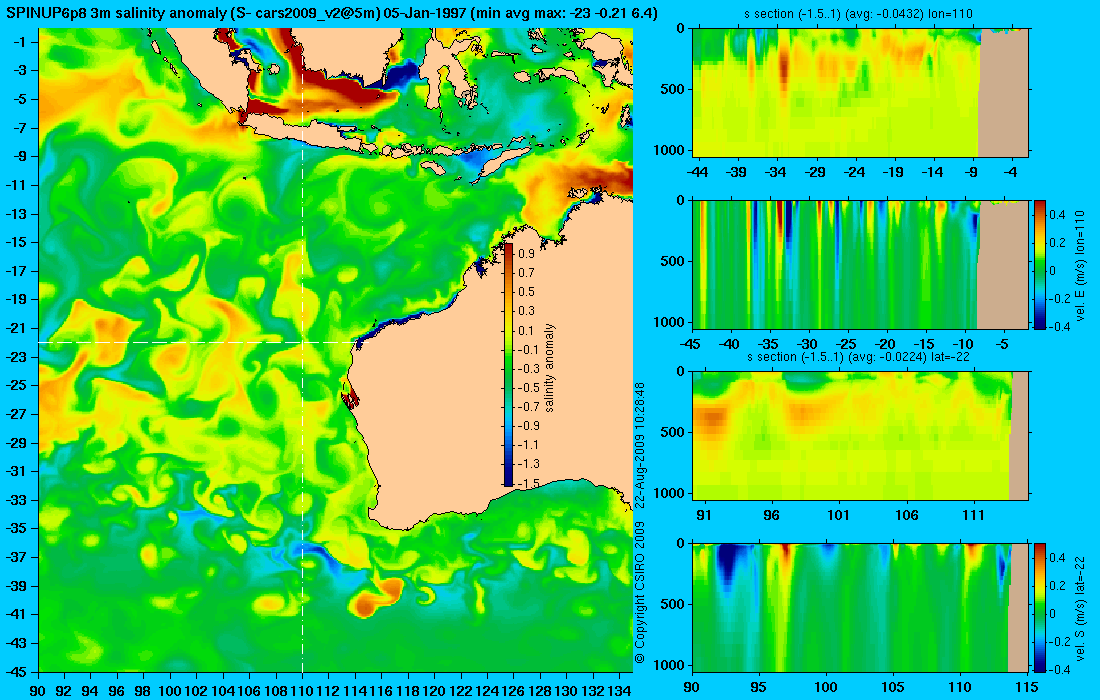Click the dashed crosshair intersection at 110E, 22S
Image resolution: width=1100 pixels, height=700 pixels.
tap(302, 342)
